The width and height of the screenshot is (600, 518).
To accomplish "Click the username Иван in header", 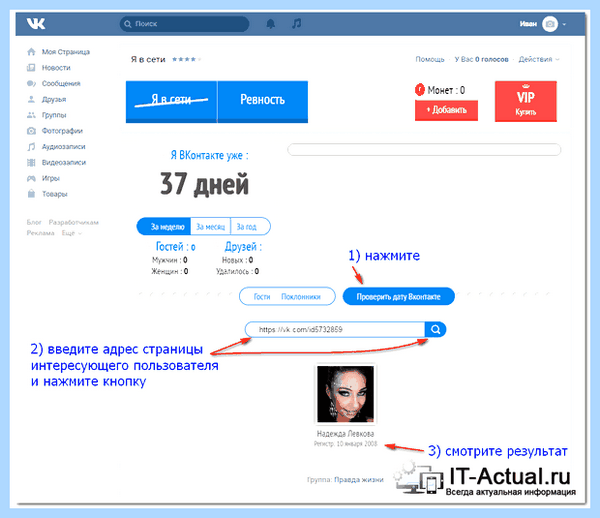I will pos(528,24).
